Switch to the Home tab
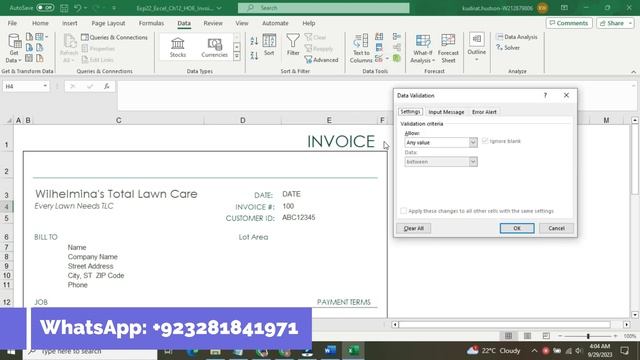The image size is (640, 360). pos(40,23)
